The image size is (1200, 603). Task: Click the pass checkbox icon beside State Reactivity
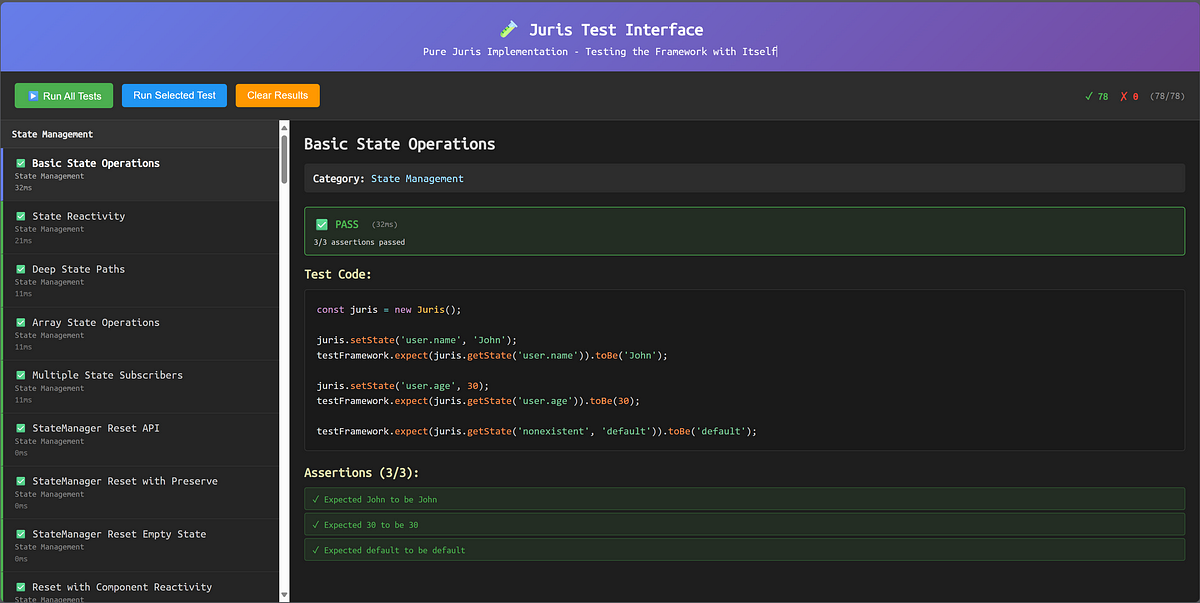20,216
